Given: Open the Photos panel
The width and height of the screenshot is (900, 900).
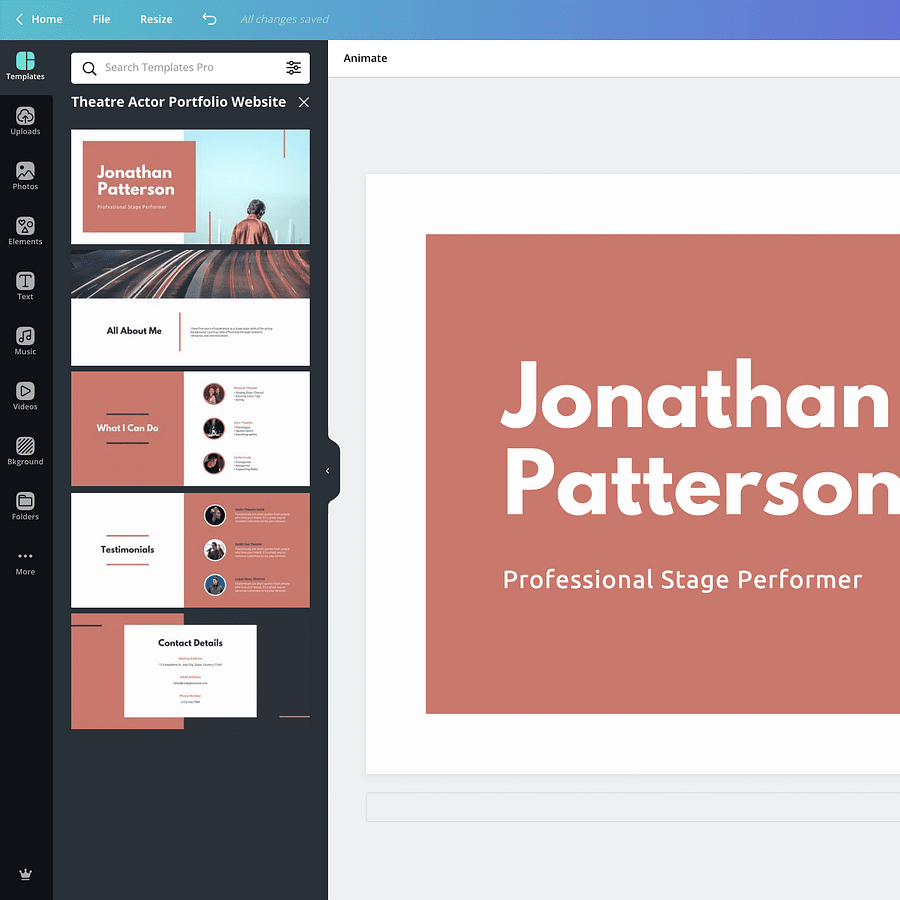Looking at the screenshot, I should click(x=25, y=176).
